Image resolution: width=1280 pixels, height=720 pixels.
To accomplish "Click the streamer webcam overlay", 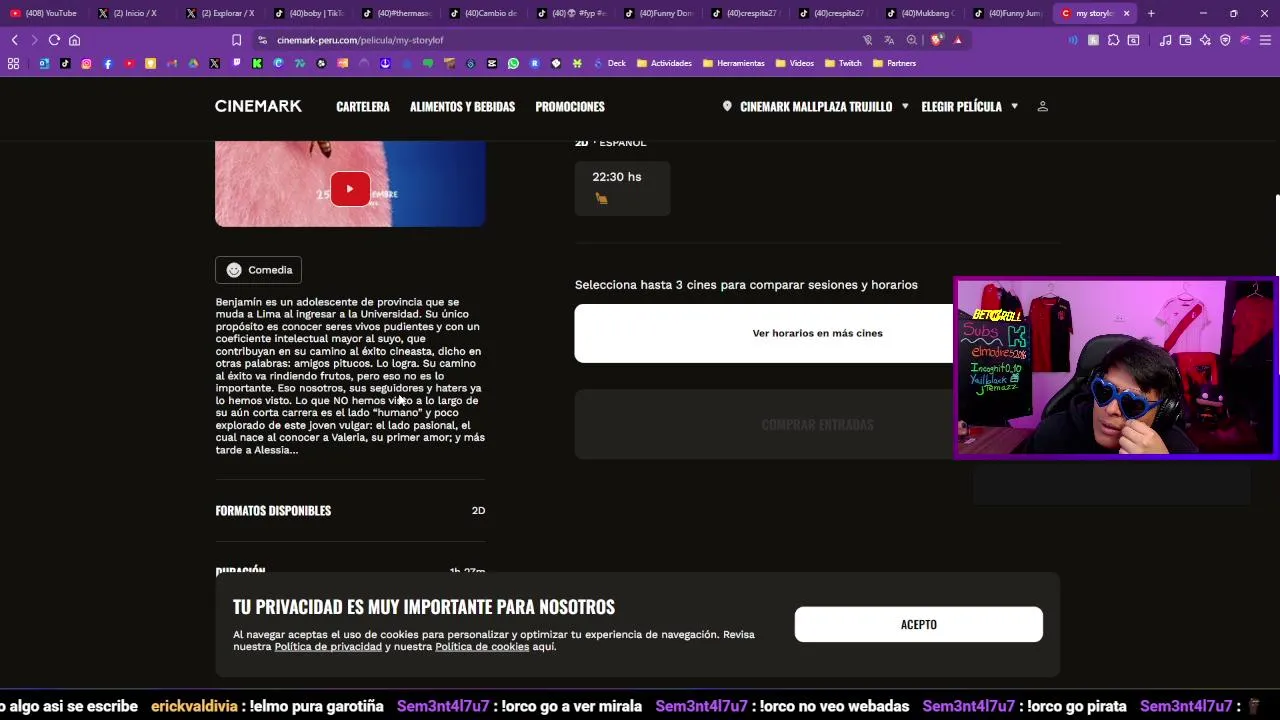I will [1115, 368].
